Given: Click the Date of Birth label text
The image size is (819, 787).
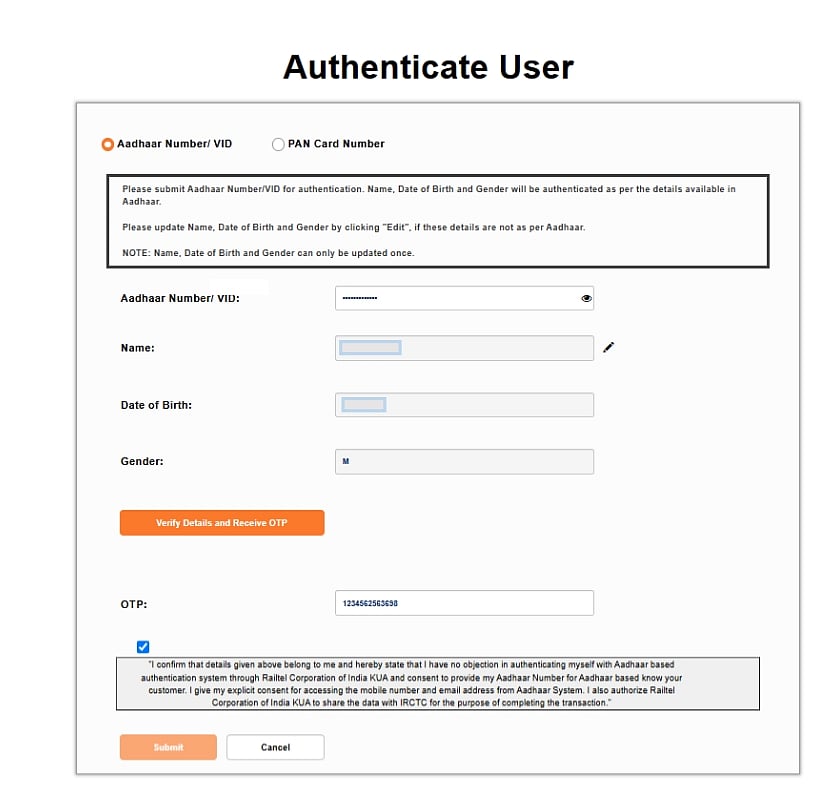Looking at the screenshot, I should point(156,405).
